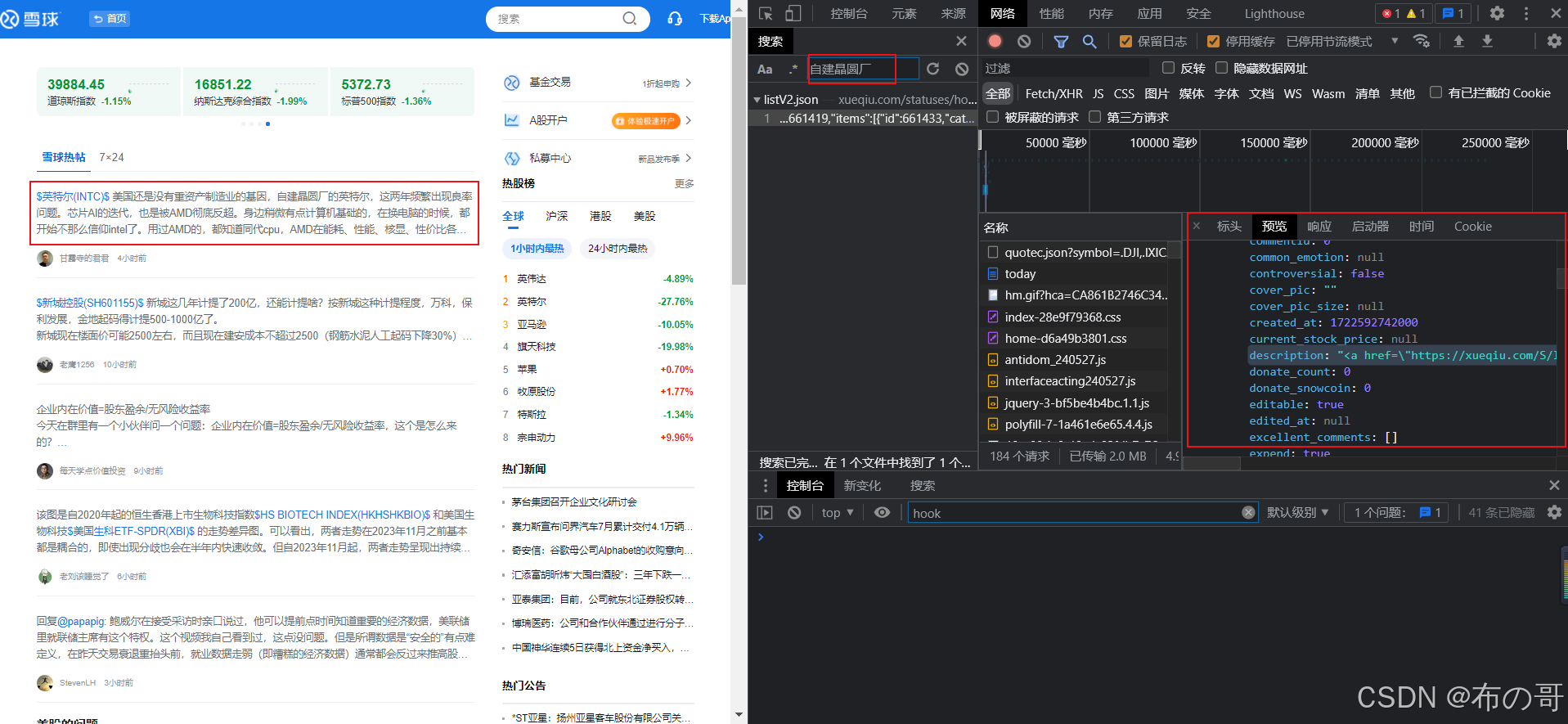1568x724 pixels.
Task: Open network conditions wifi icon
Action: pos(1422,41)
